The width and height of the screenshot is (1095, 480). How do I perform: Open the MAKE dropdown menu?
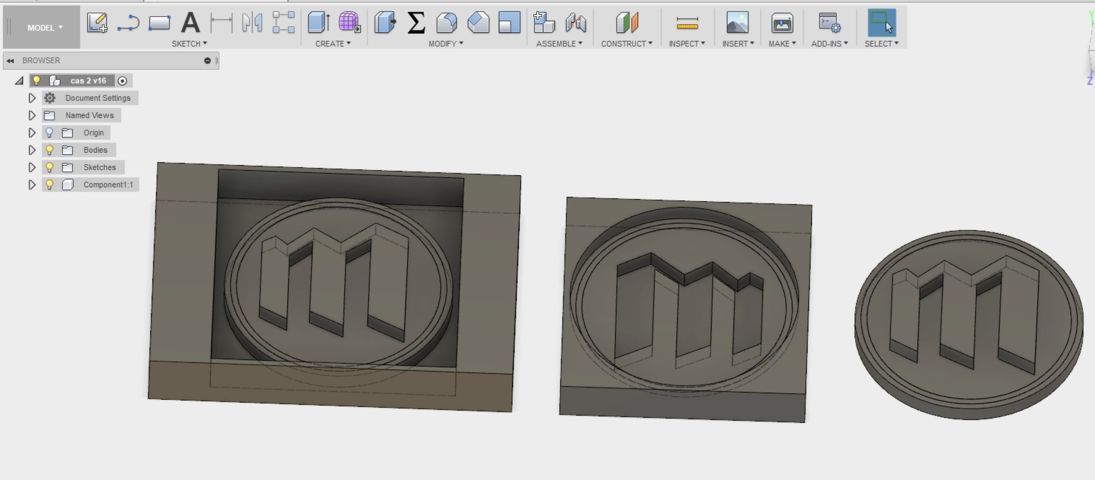tap(782, 43)
